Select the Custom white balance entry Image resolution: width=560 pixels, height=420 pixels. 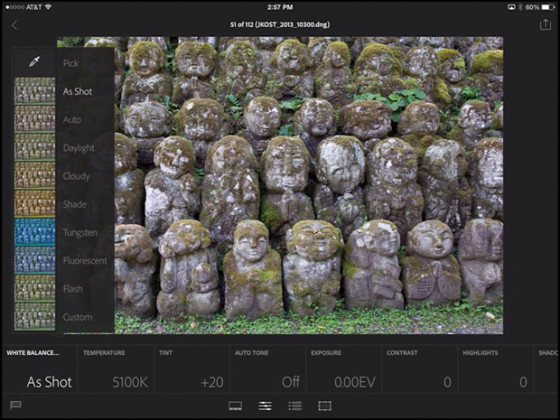click(78, 317)
